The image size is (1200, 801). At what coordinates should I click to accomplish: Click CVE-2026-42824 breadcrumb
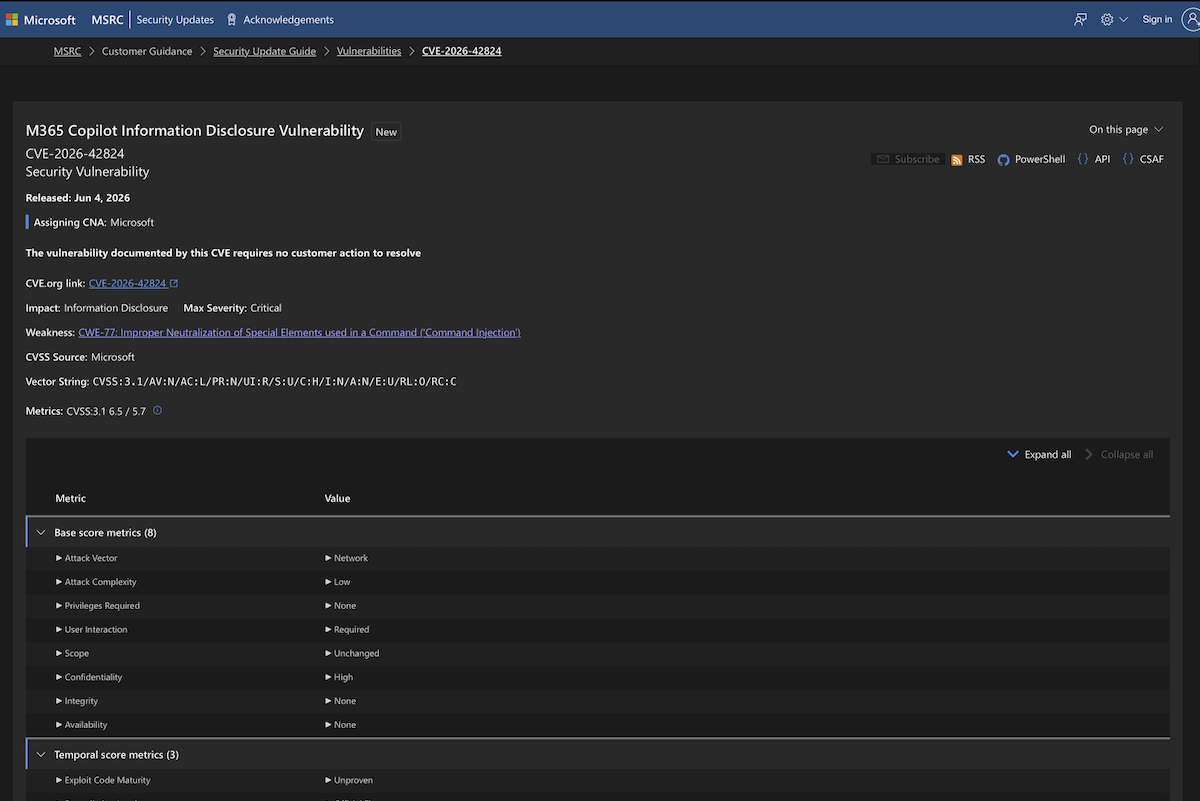[462, 51]
